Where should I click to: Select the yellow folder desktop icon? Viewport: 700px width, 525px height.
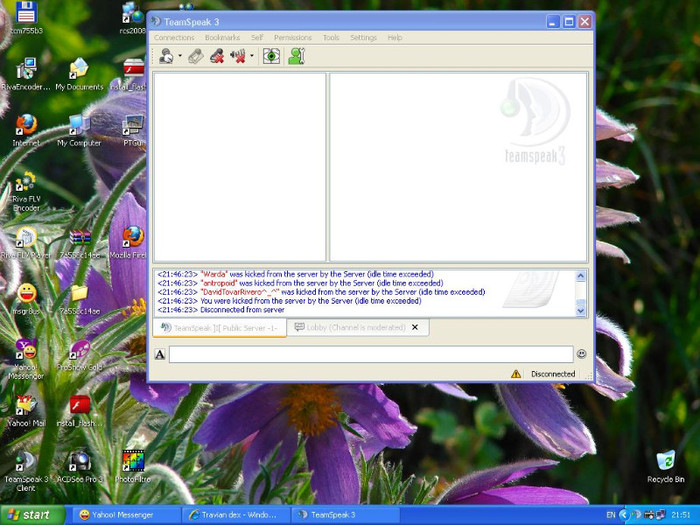(79, 299)
